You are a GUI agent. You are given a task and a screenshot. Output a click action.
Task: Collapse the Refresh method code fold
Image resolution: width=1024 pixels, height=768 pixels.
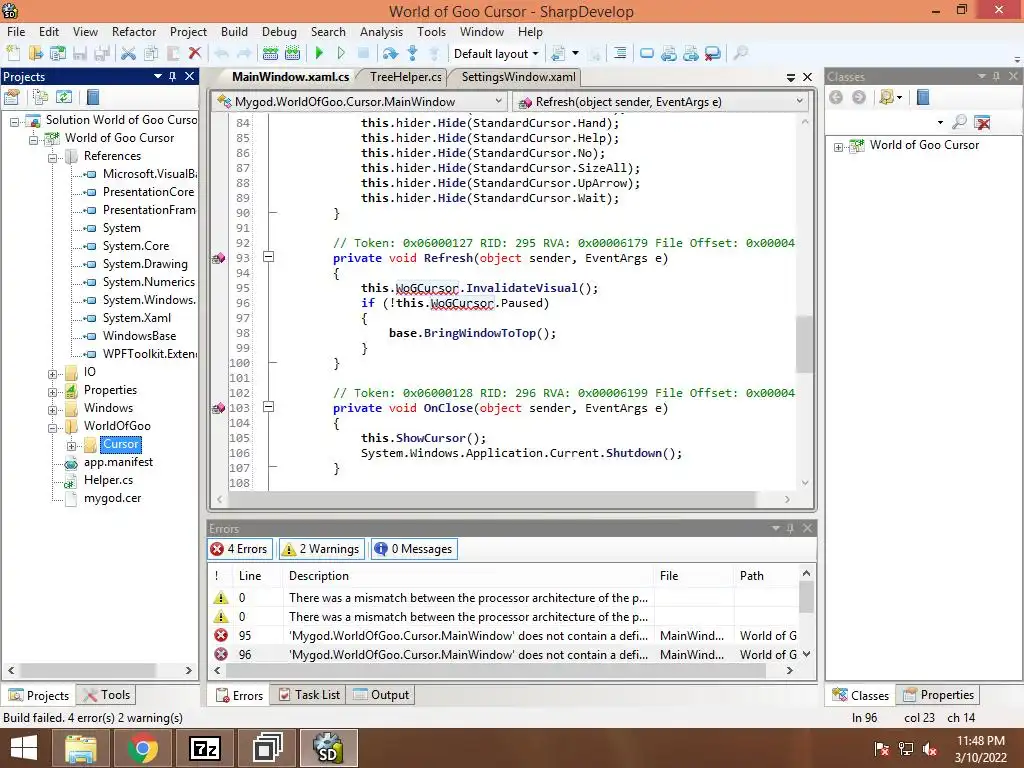(x=268, y=257)
